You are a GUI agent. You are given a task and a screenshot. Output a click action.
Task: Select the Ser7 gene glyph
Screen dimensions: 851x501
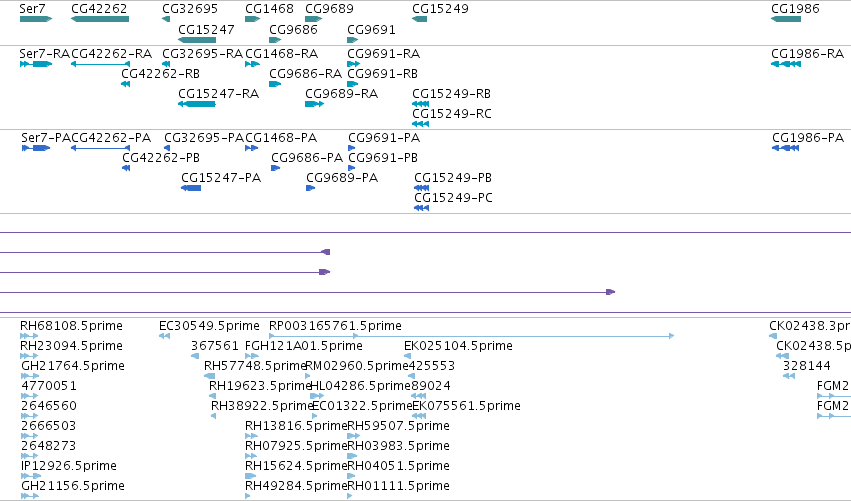tap(36, 19)
